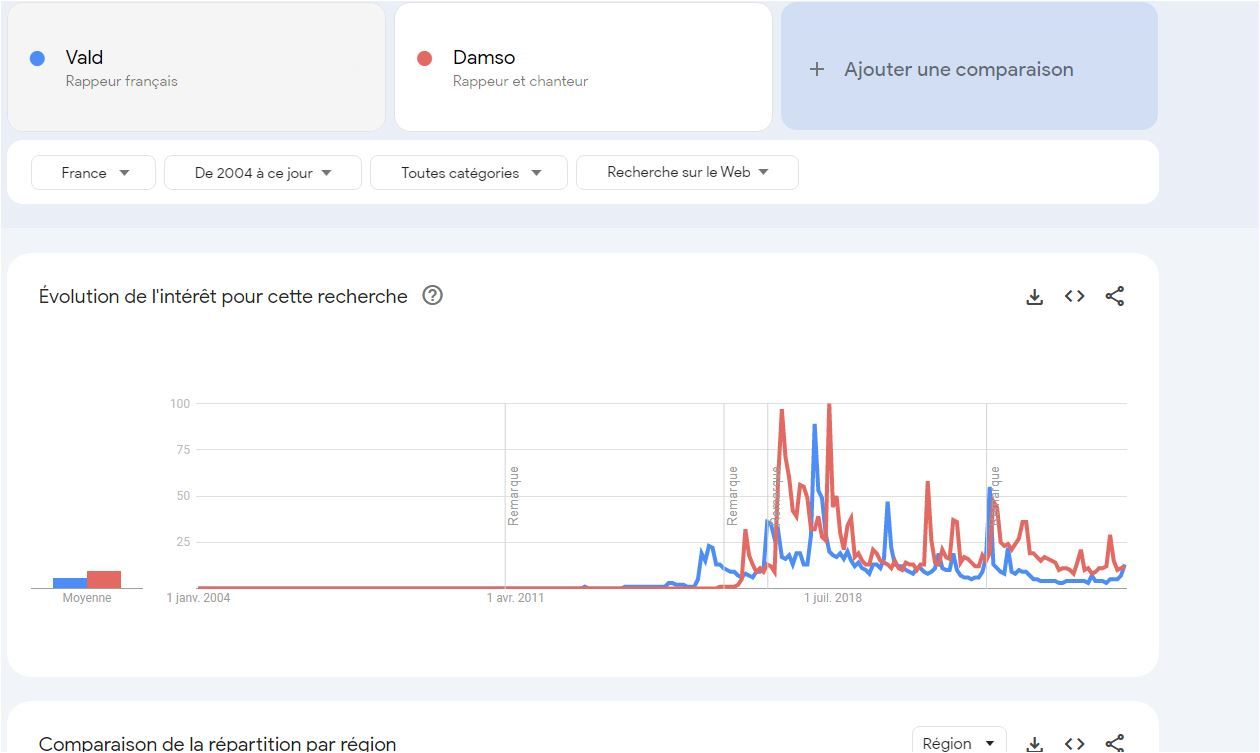Share the regional comparison section
Screen dimensions: 1260x753
[1115, 743]
